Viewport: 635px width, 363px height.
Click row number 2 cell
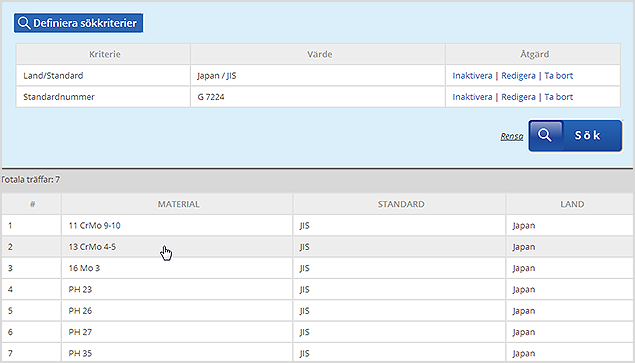[x=32, y=247]
